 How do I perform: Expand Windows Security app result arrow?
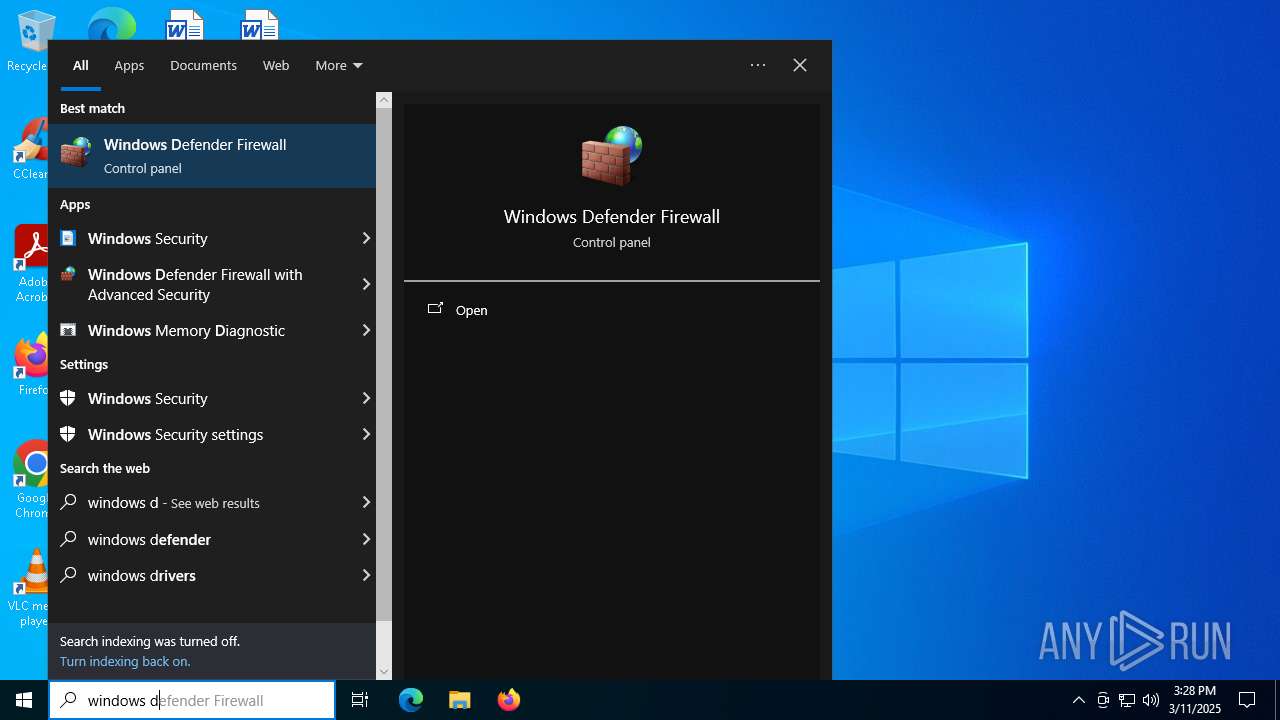point(366,238)
